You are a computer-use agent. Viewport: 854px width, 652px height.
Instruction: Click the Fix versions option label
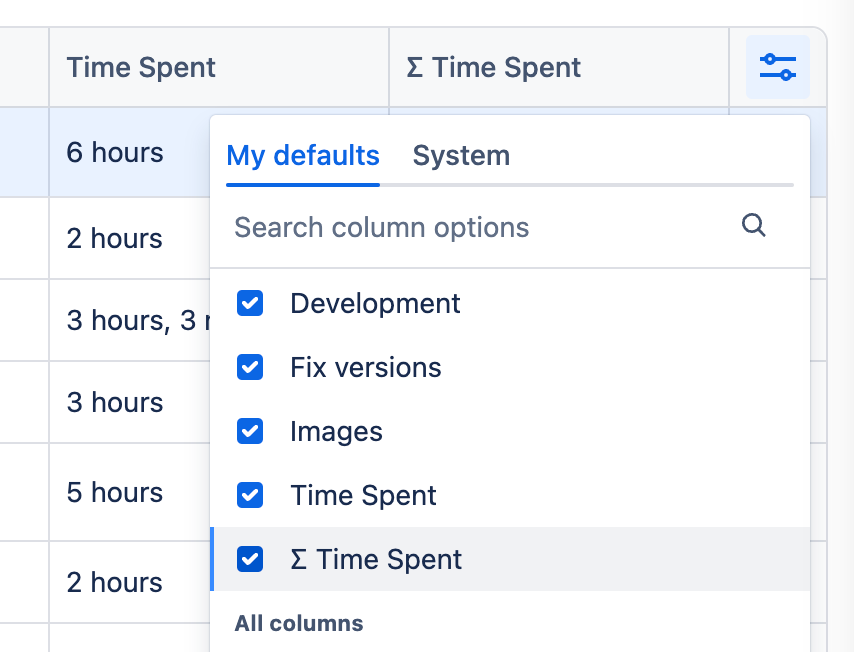point(365,367)
